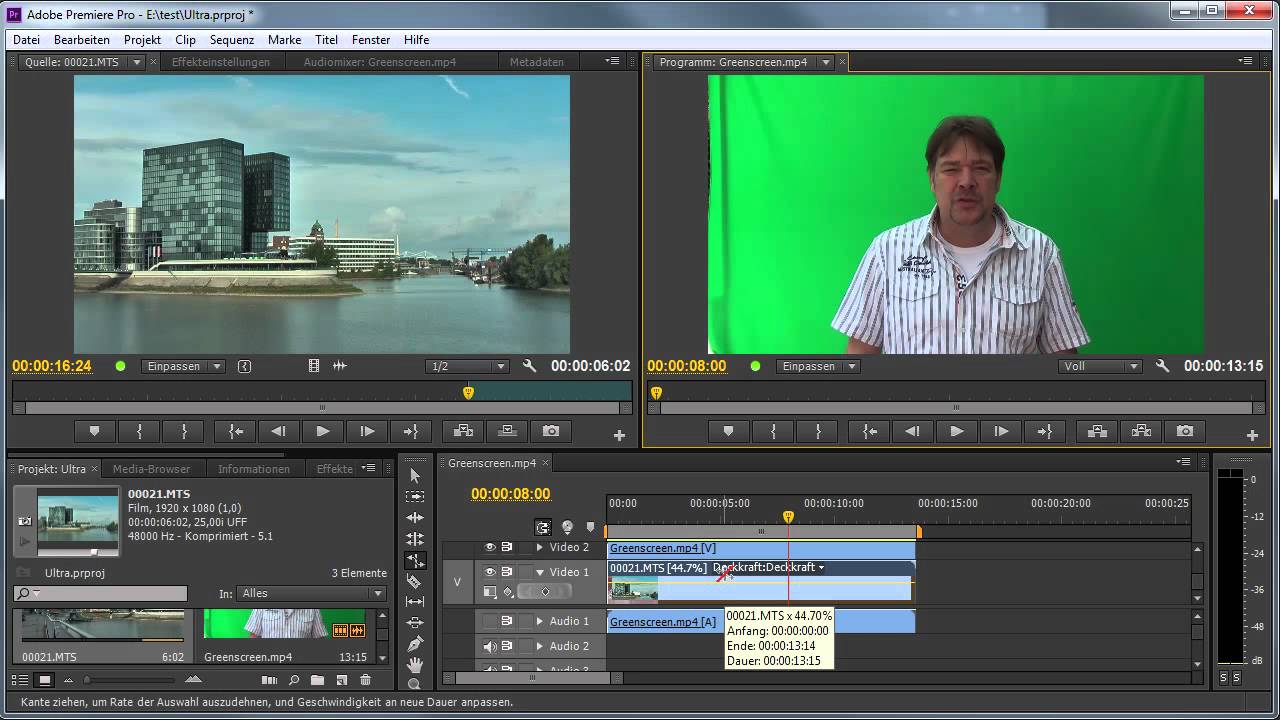1280x720 pixels.
Task: Select the Ripple Edit tool
Action: tap(415, 518)
